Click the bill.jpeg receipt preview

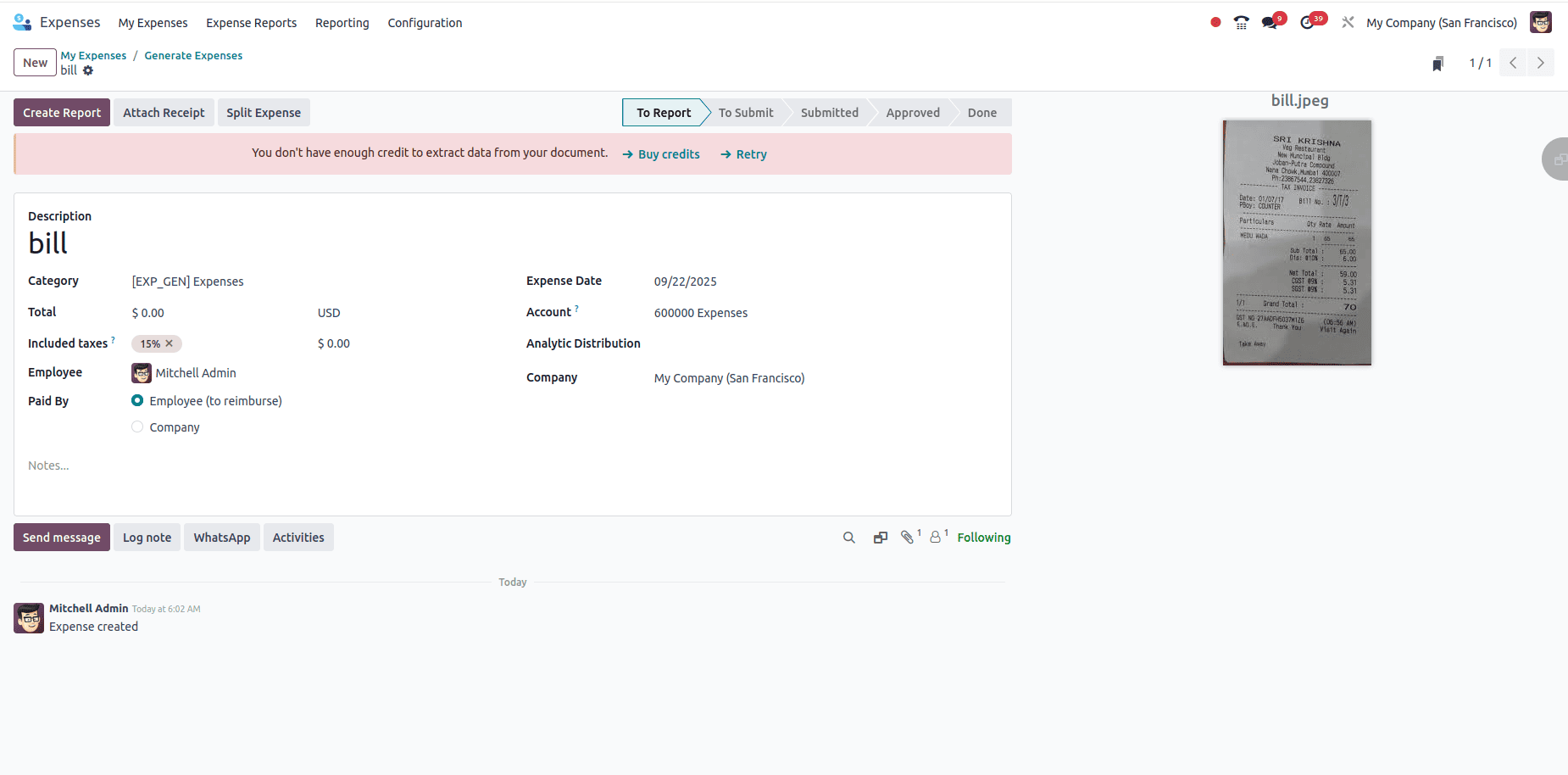1296,242
